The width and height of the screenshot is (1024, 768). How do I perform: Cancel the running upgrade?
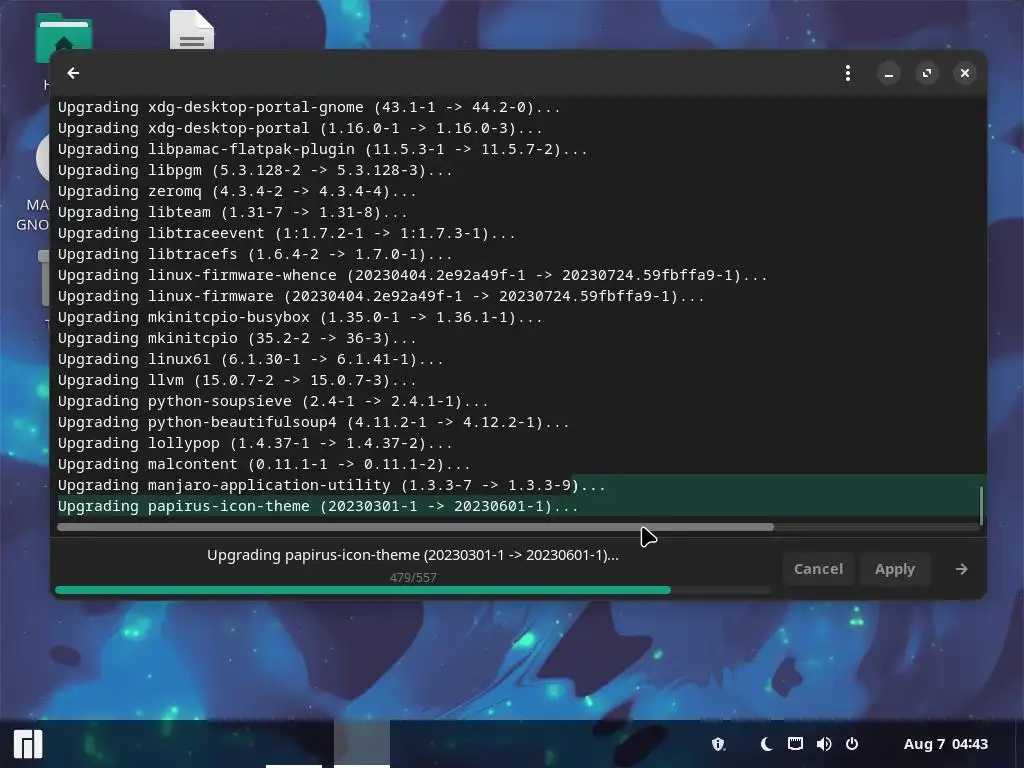[x=818, y=569]
